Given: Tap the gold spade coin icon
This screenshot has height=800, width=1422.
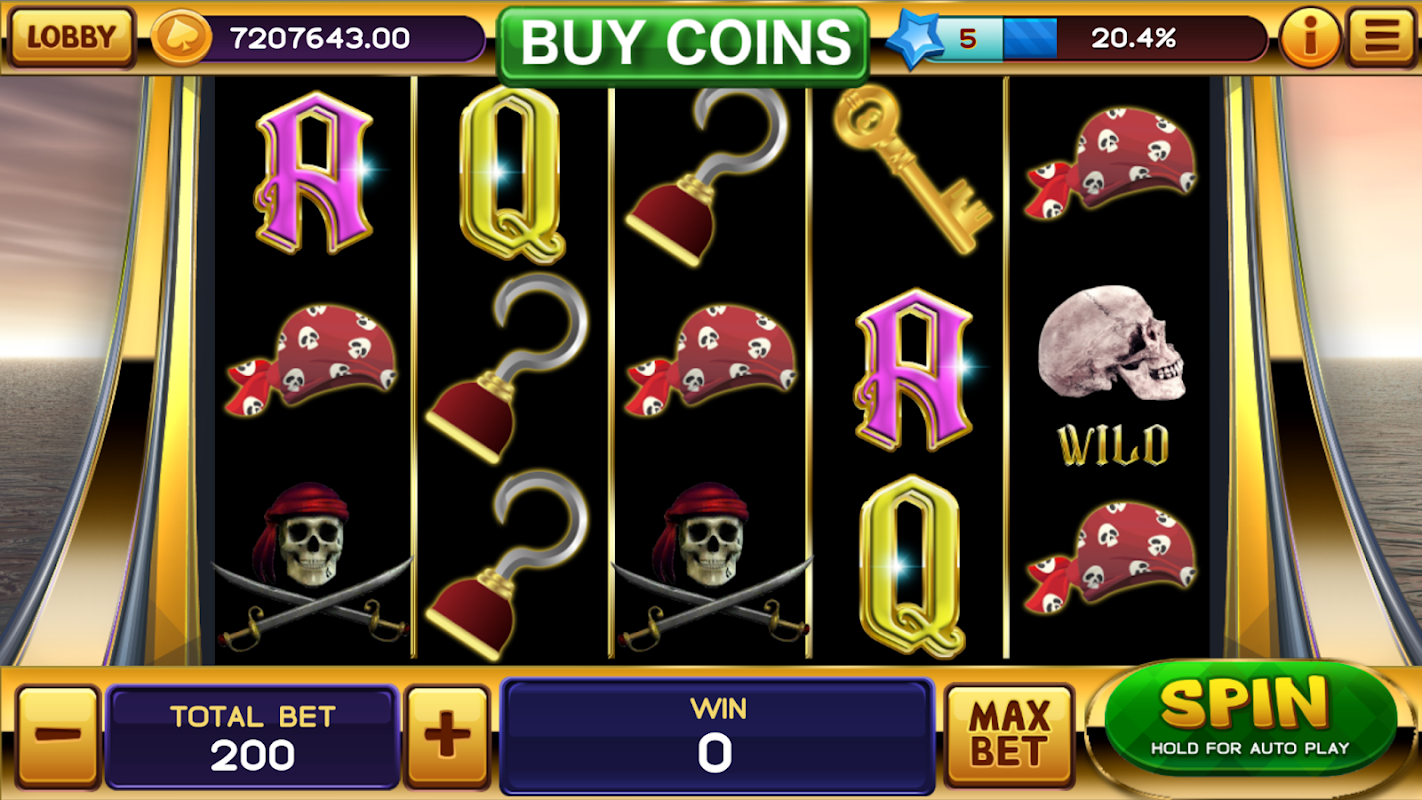Looking at the screenshot, I should tap(181, 38).
